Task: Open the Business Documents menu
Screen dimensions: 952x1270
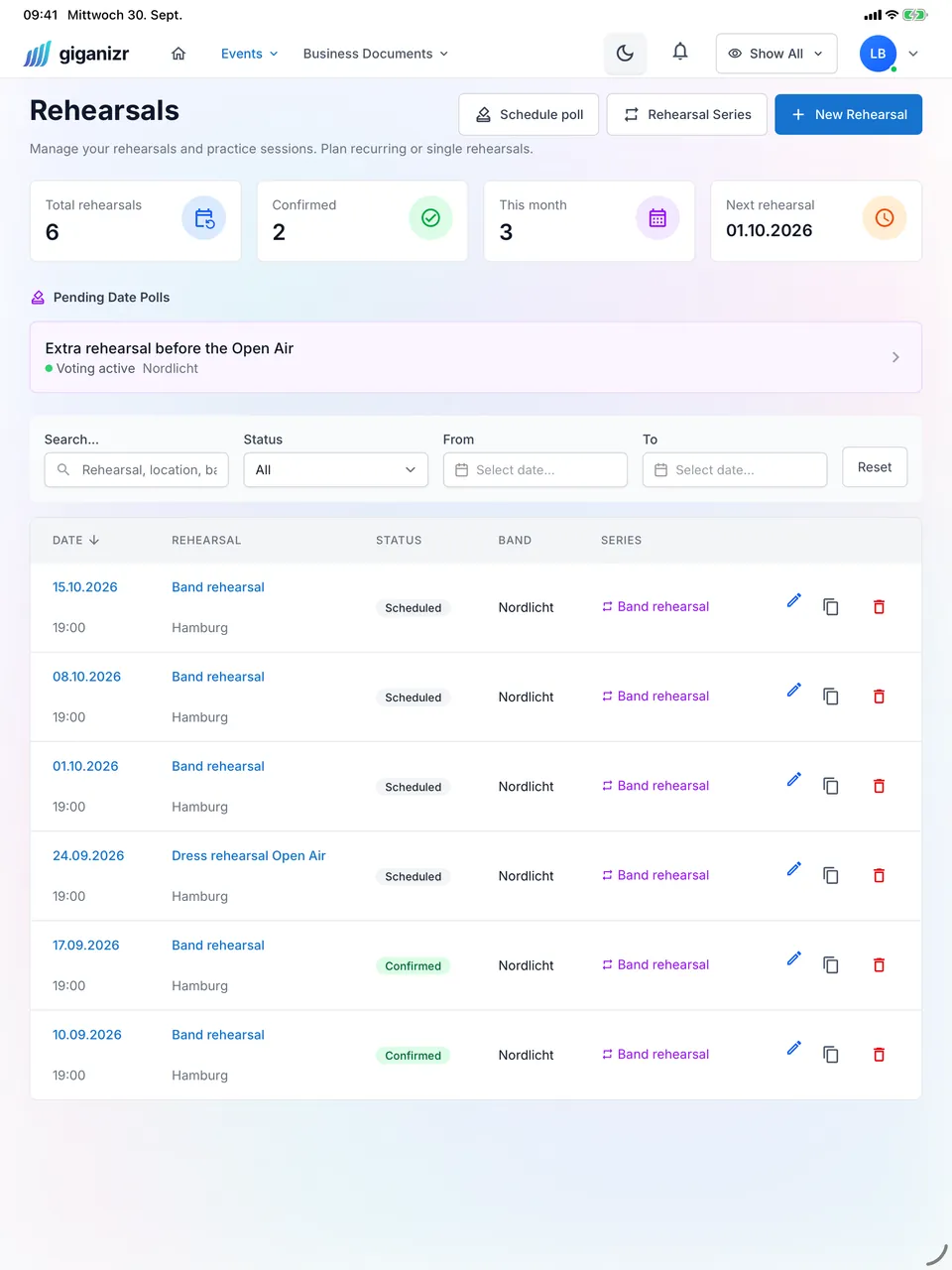Action: 376,54
